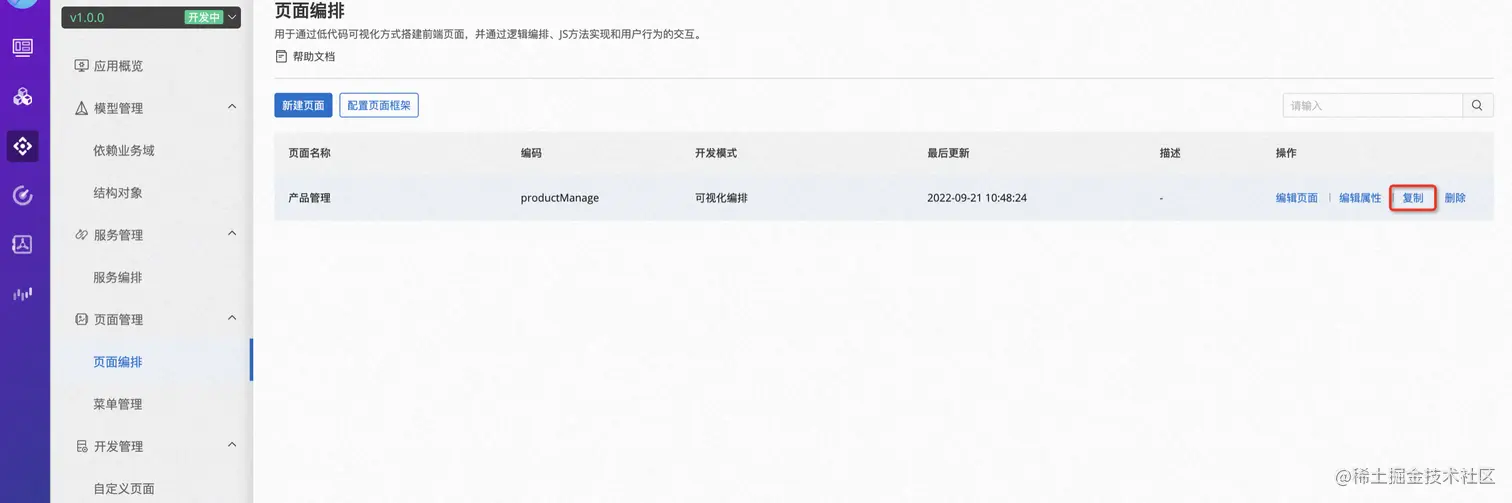
Task: Click the bar chart icon in the purple sidebar
Action: tap(22, 294)
